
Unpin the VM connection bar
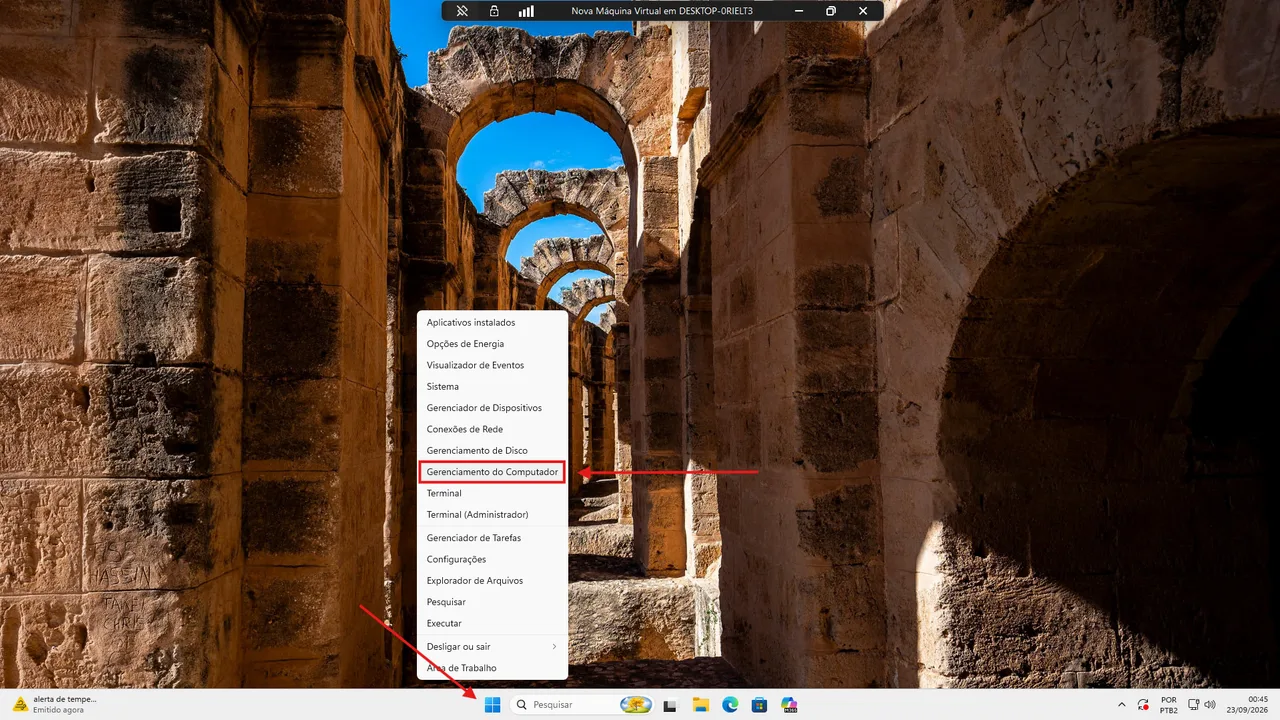tap(462, 11)
